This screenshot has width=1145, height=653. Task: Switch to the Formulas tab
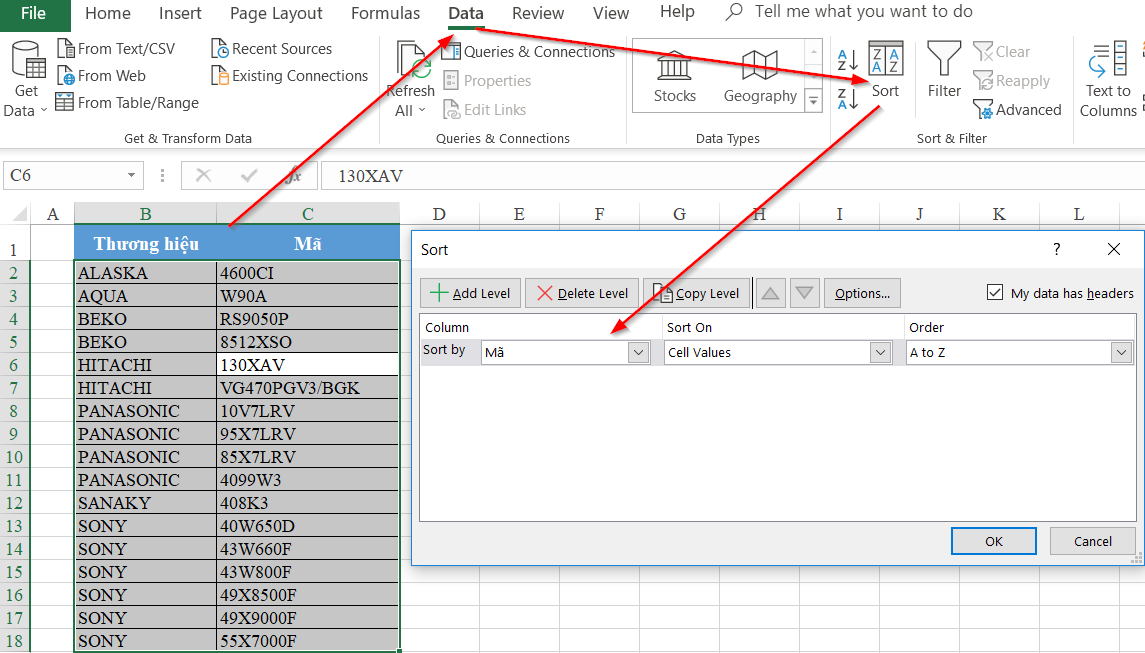[x=386, y=14]
